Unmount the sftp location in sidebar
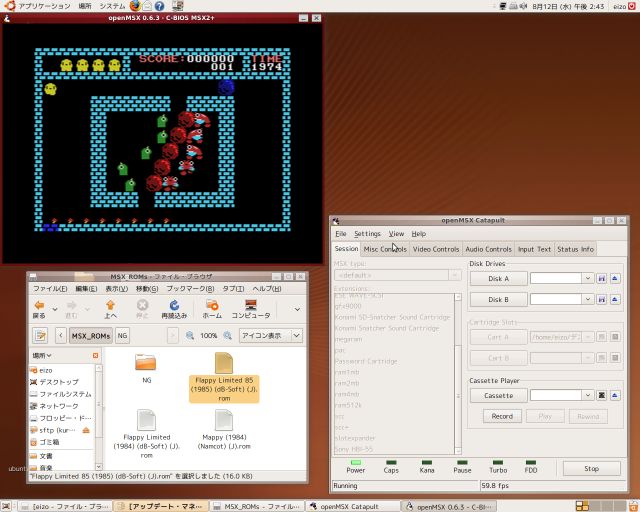The image size is (640, 512). coord(86,430)
